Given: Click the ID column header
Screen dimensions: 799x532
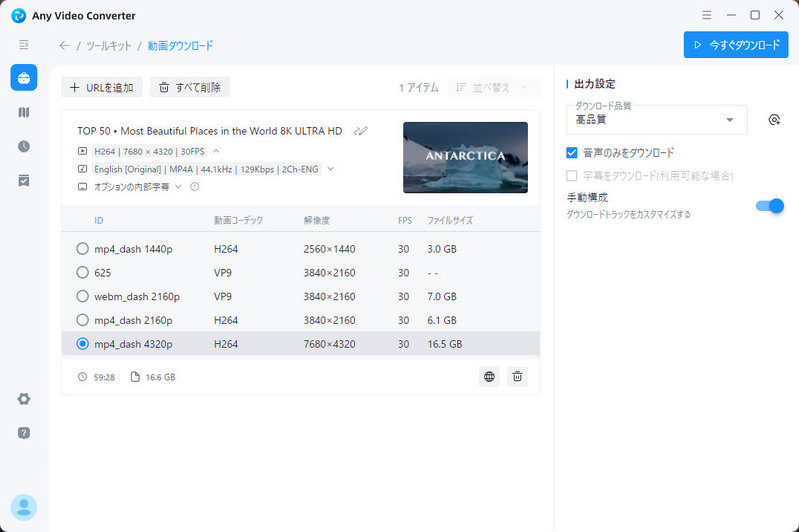Looking at the screenshot, I should [x=98, y=221].
